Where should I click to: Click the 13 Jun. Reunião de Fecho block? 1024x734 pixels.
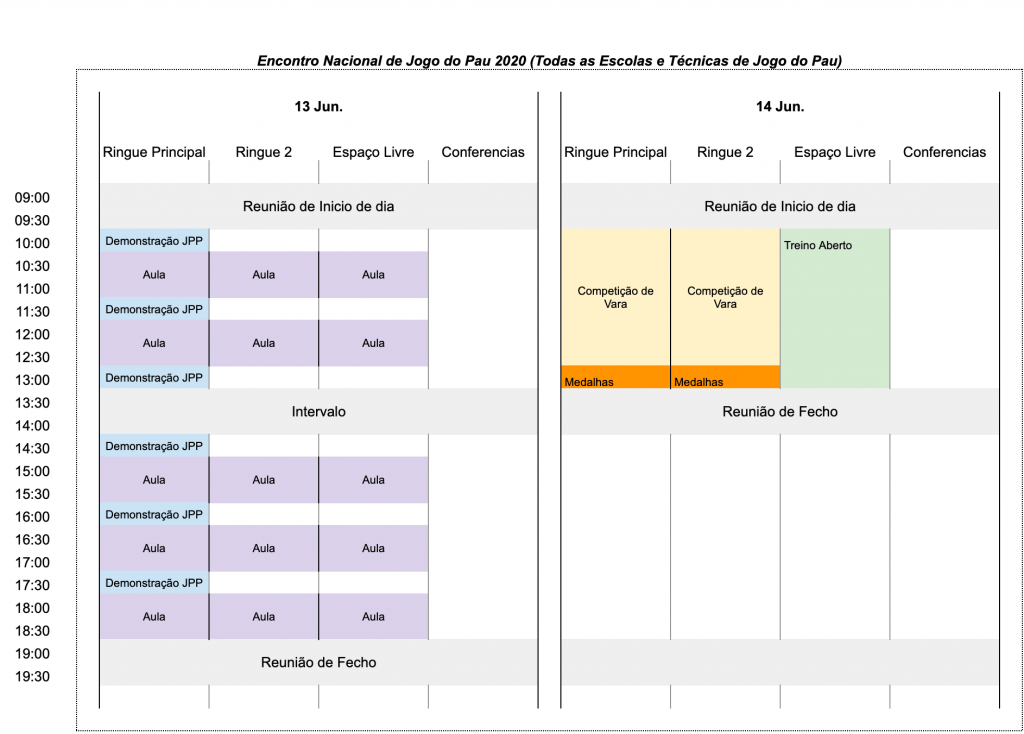[x=318, y=662]
